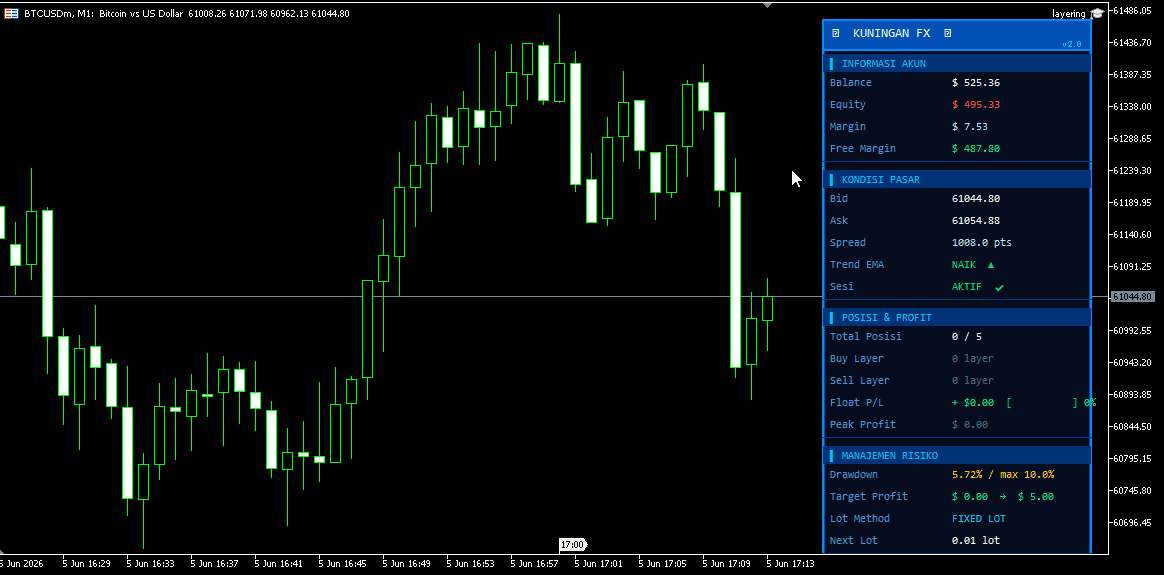This screenshot has width=1164, height=575.
Task: Click the Free Margin label
Action: click(863, 148)
